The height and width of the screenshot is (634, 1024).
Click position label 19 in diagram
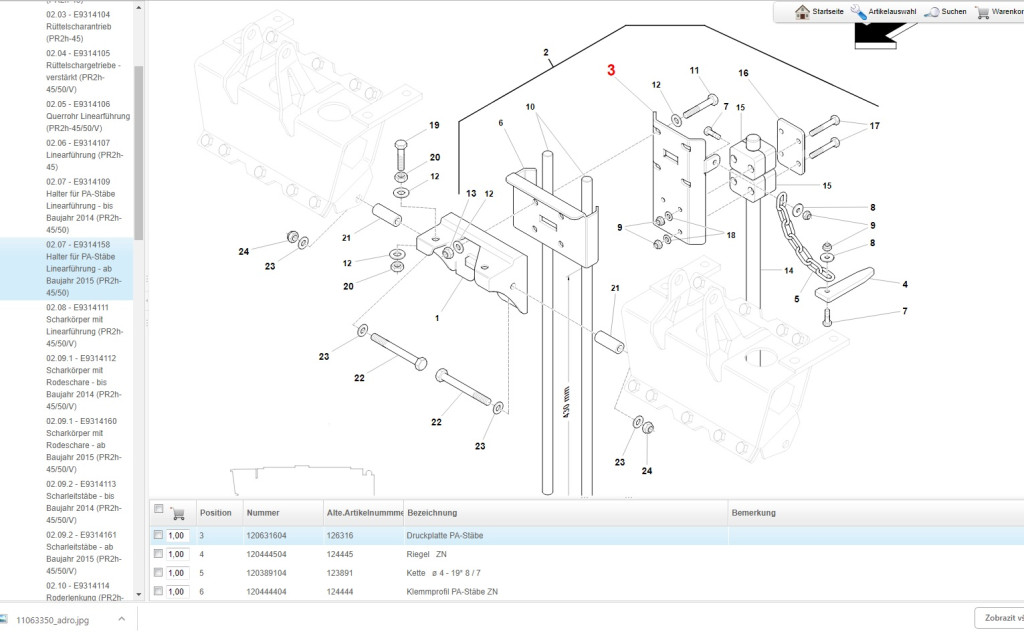point(434,125)
